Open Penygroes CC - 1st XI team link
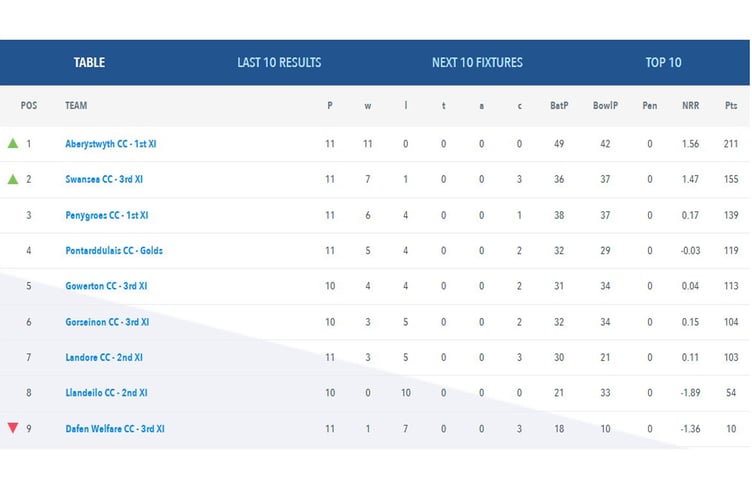 pos(106,215)
